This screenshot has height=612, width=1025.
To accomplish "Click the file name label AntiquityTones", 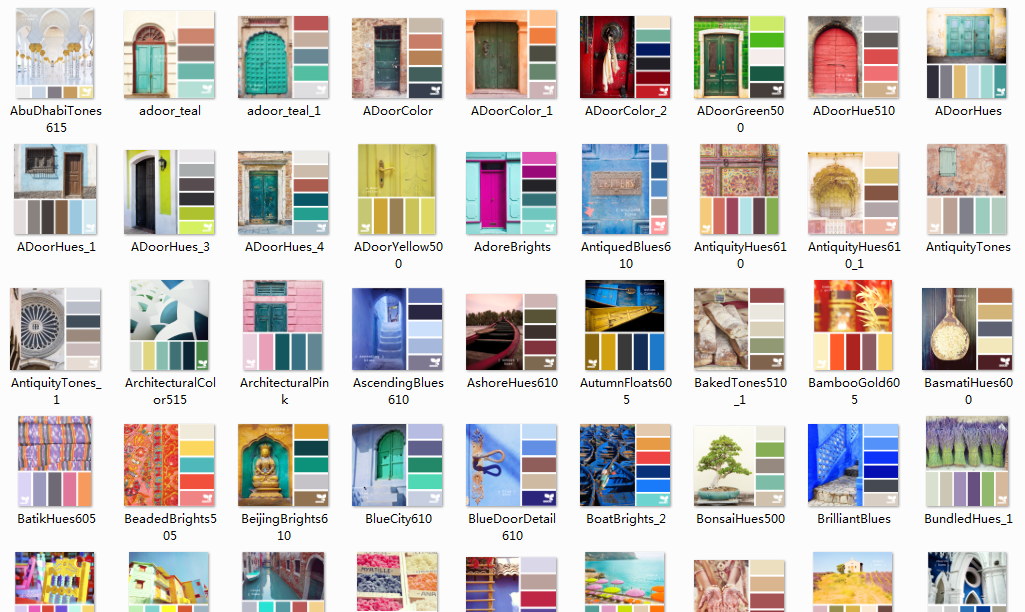I will click(x=968, y=247).
